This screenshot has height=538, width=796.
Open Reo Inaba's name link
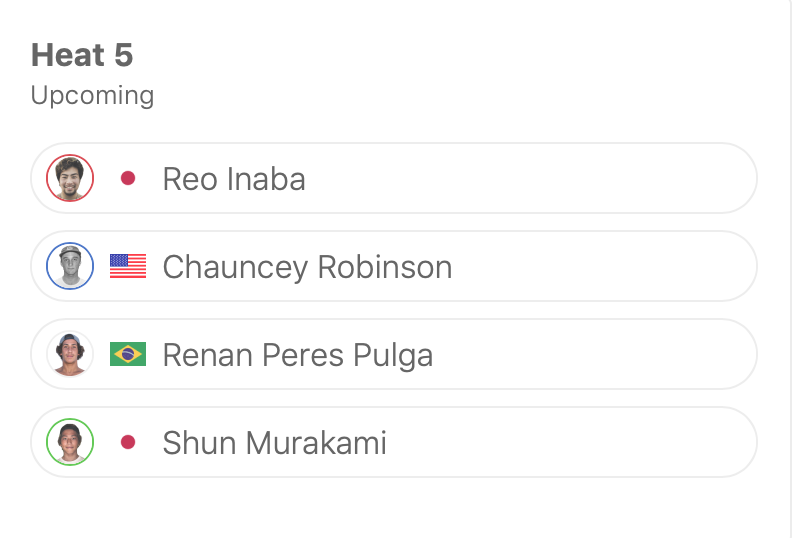(x=234, y=179)
